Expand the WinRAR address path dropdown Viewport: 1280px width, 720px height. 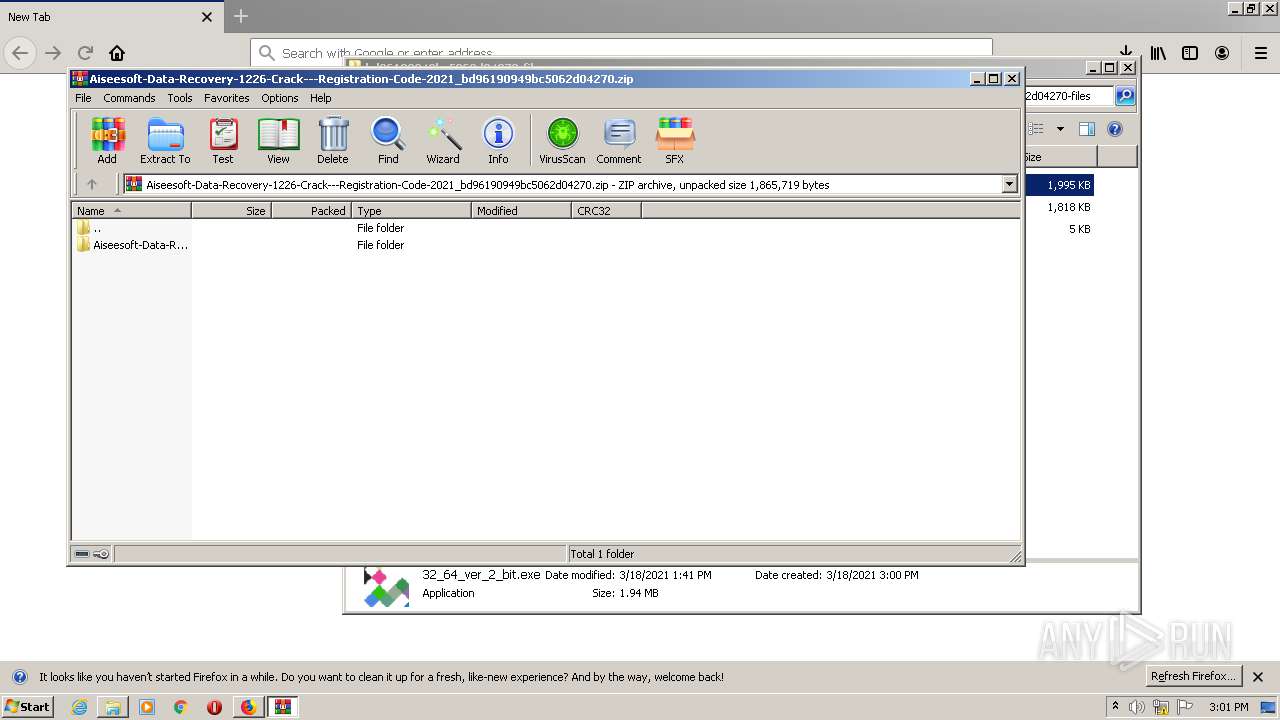[1009, 184]
